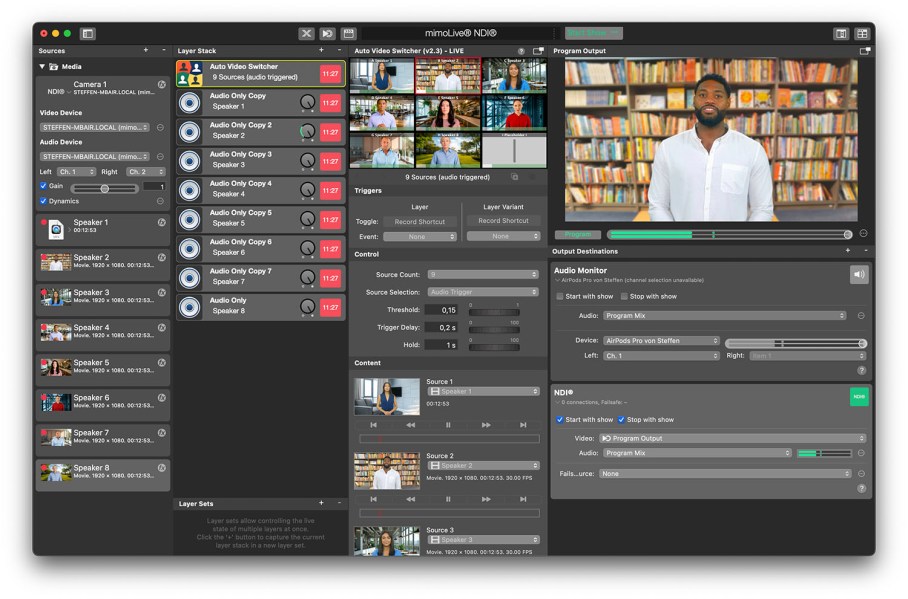This screenshot has width=908, height=599.
Task: Toggle live button on Audio Only Copy 3
Action: point(330,161)
